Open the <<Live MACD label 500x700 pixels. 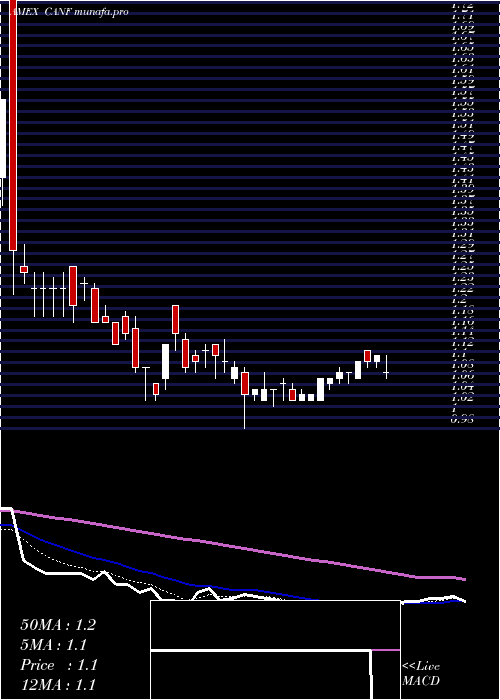(x=421, y=674)
